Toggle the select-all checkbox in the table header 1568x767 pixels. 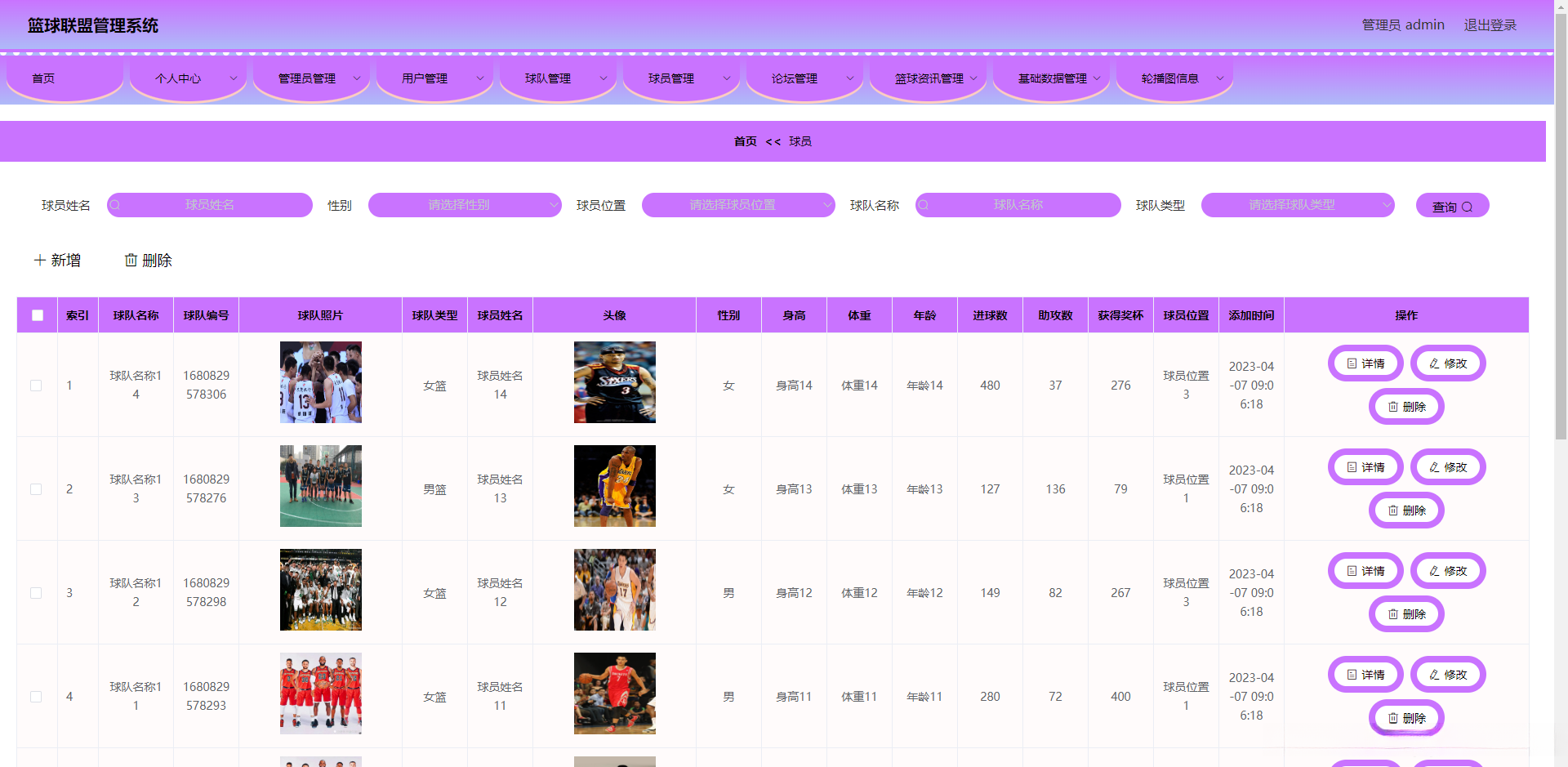pos(38,315)
